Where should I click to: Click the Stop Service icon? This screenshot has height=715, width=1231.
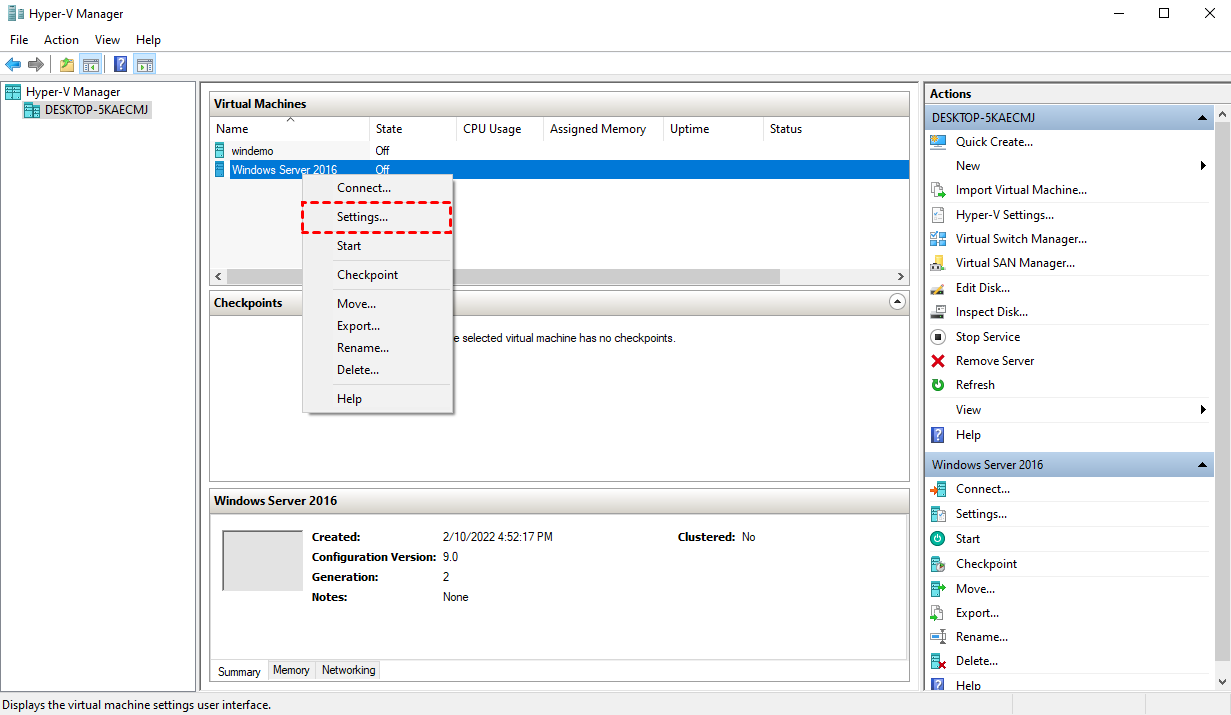(x=938, y=337)
